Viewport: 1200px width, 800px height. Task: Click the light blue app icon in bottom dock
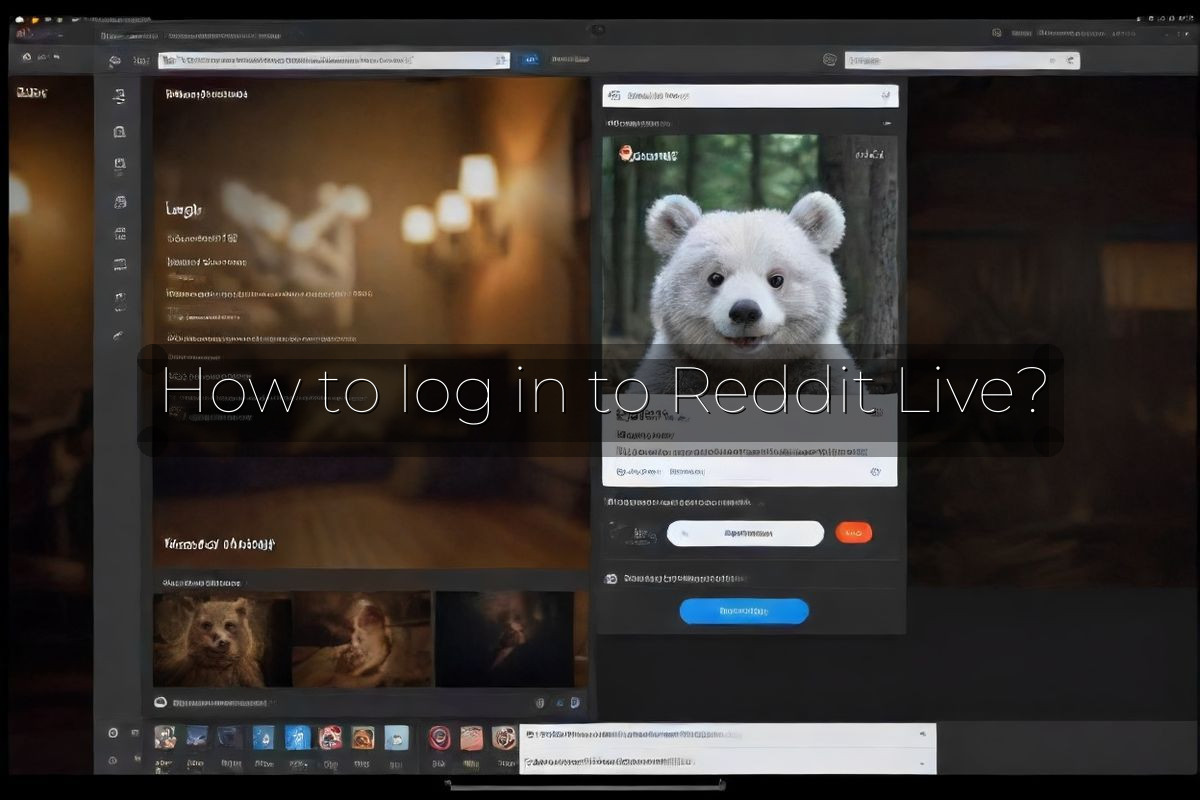[x=397, y=738]
